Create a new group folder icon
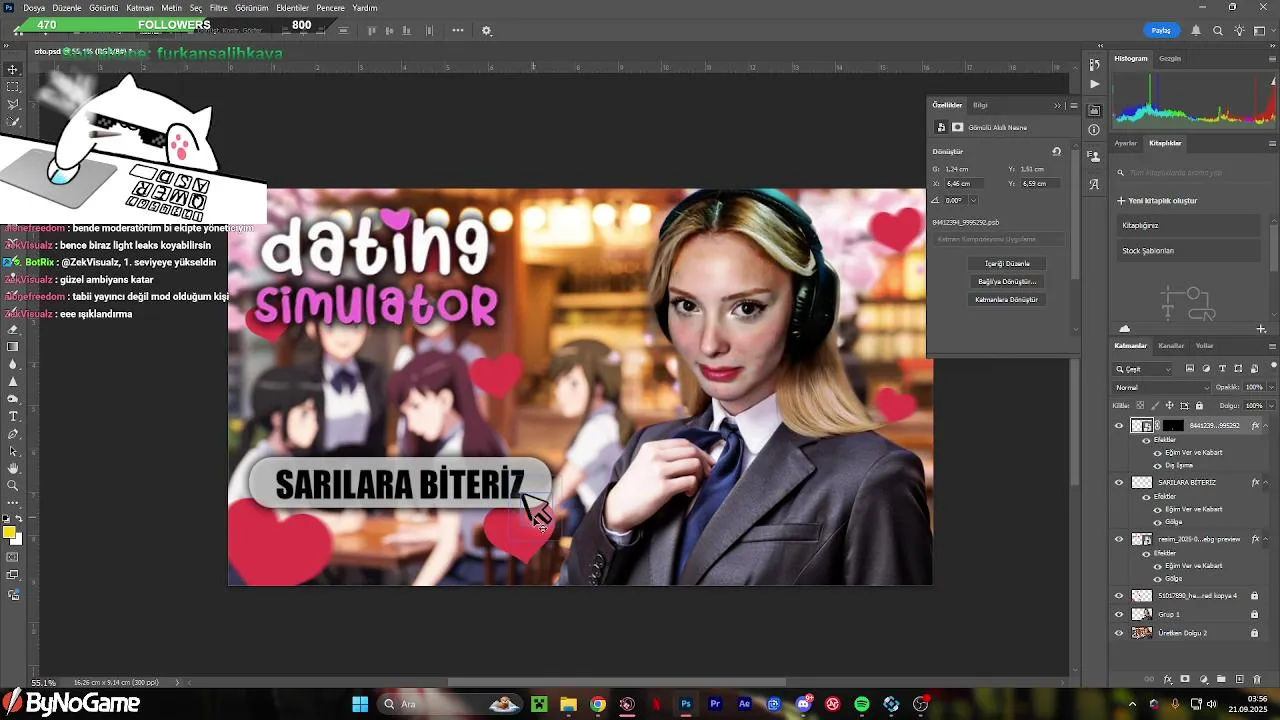Image resolution: width=1280 pixels, height=720 pixels. click(1221, 679)
